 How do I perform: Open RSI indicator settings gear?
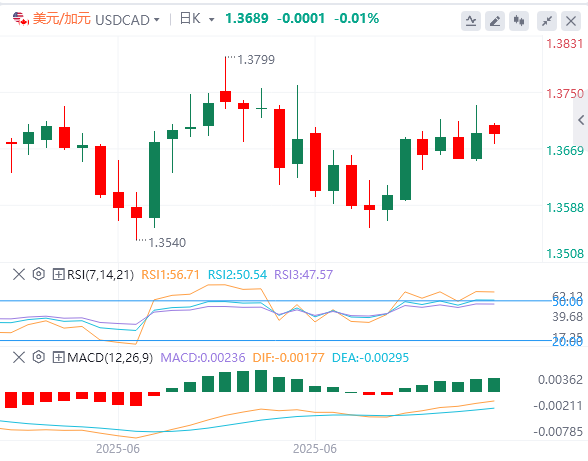[x=39, y=274]
